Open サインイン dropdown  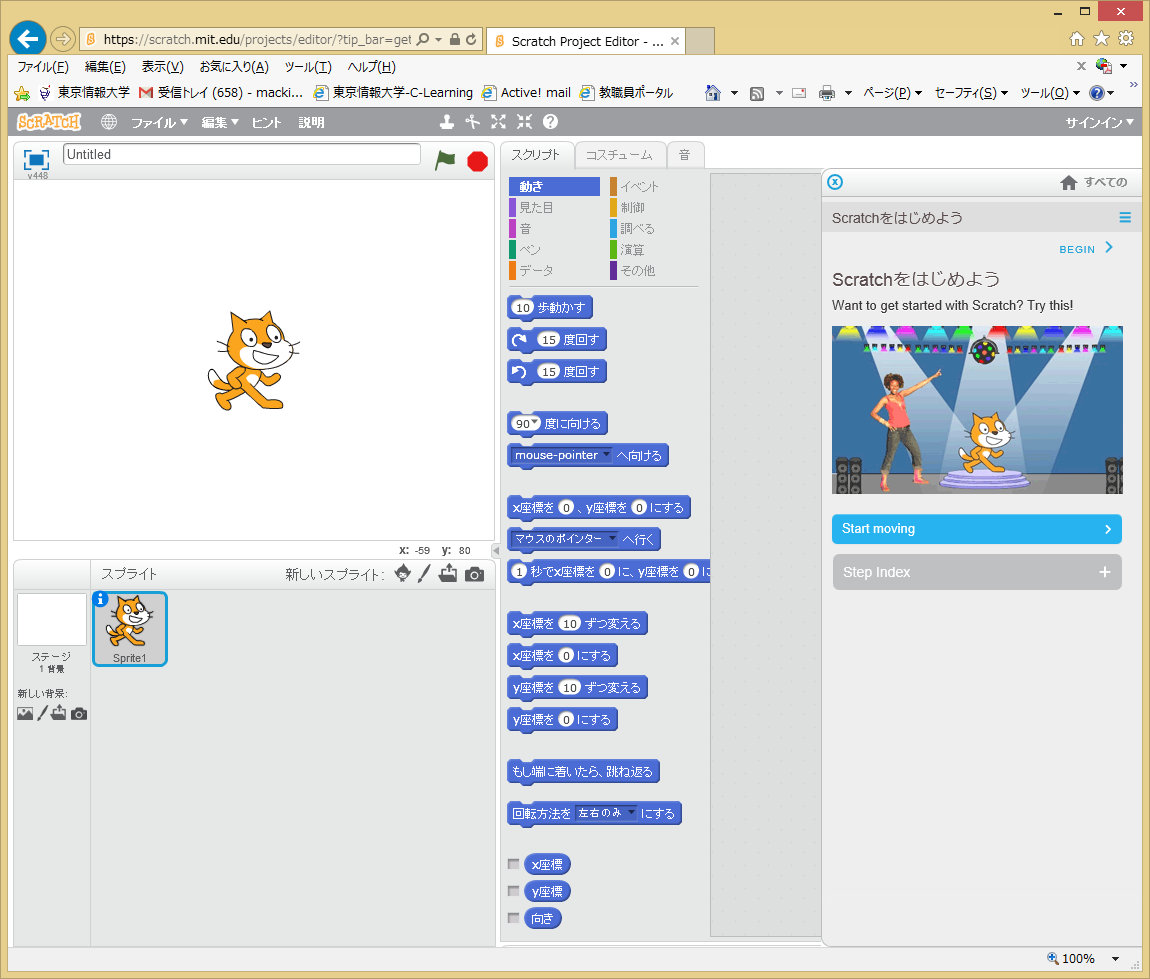(x=1099, y=122)
